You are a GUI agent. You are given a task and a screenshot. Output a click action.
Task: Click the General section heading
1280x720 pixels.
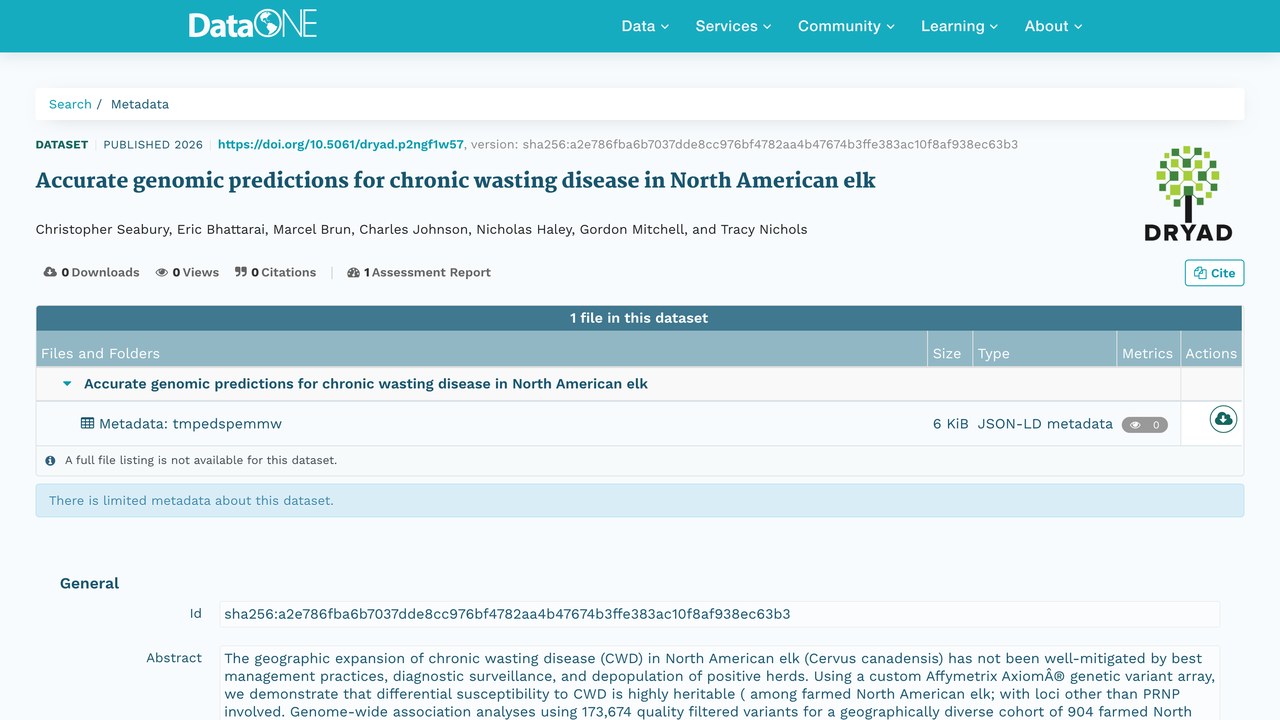[x=89, y=583]
